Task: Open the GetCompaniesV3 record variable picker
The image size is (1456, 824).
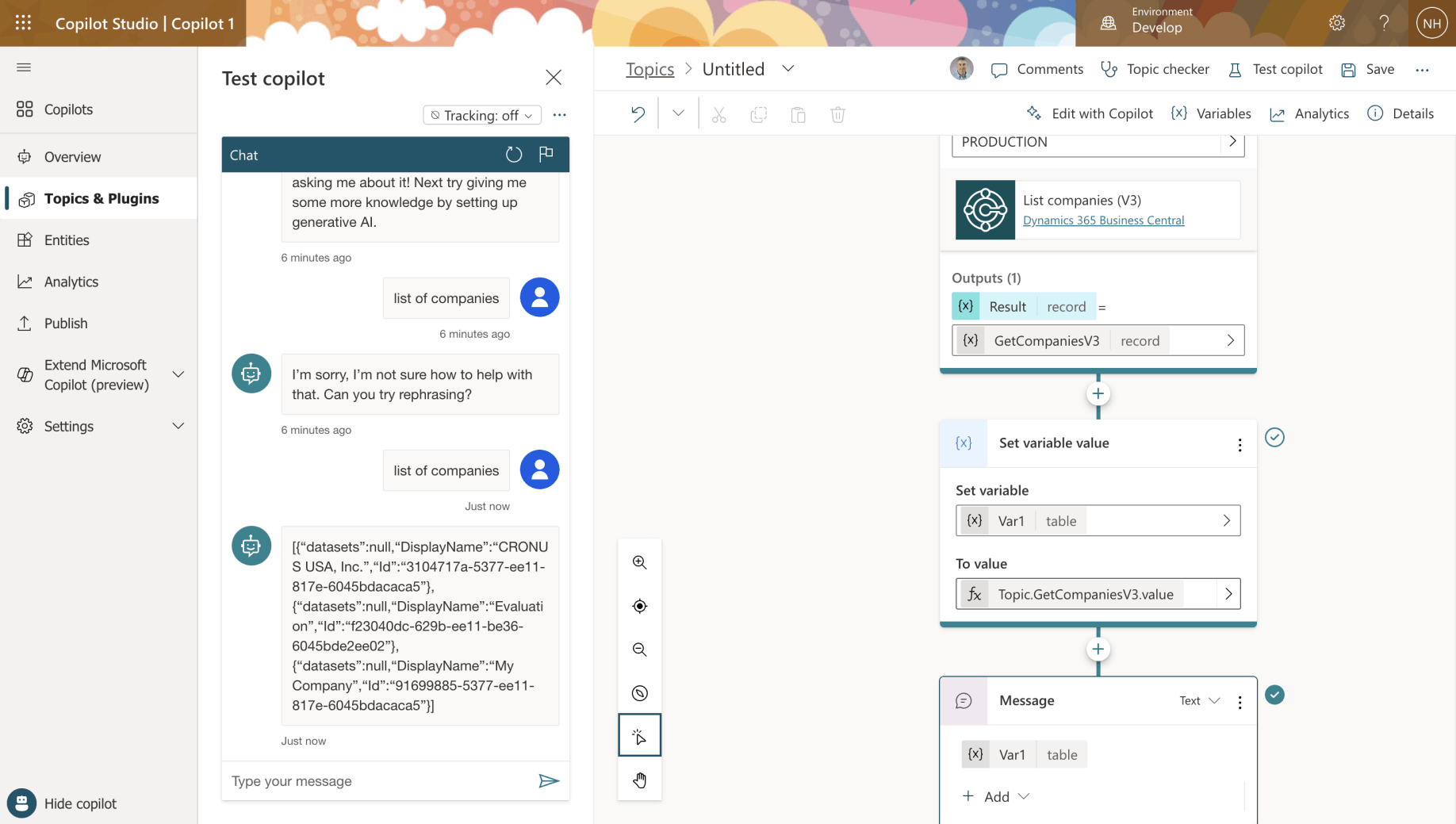Action: coord(1098,340)
